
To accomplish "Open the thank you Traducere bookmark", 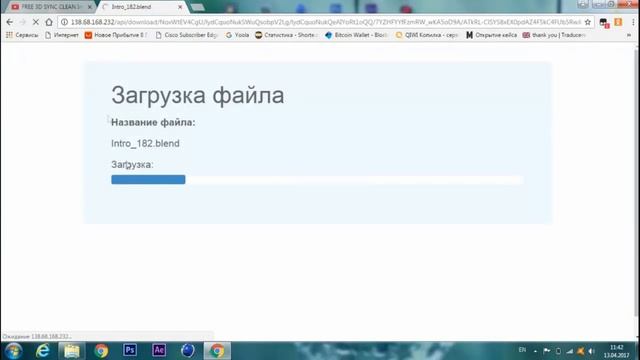I will click(555, 35).
